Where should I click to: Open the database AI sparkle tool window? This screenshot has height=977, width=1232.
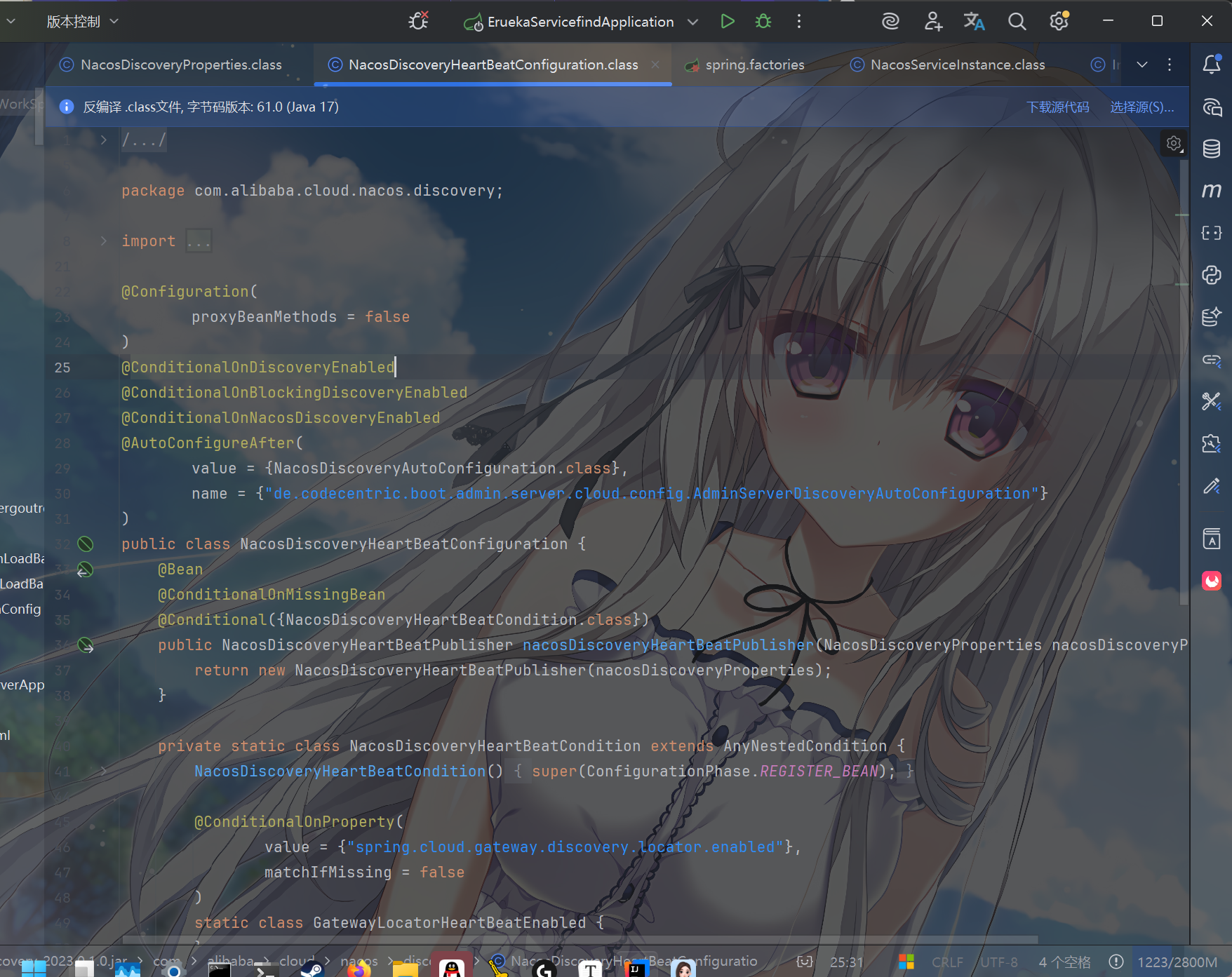coord(1212,317)
